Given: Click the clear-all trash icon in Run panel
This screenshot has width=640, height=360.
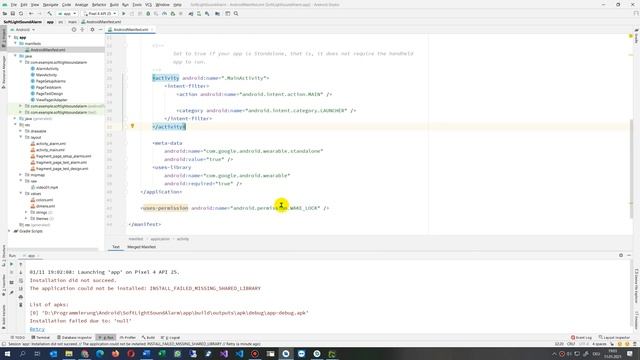Looking at the screenshot, I should 21,305.
